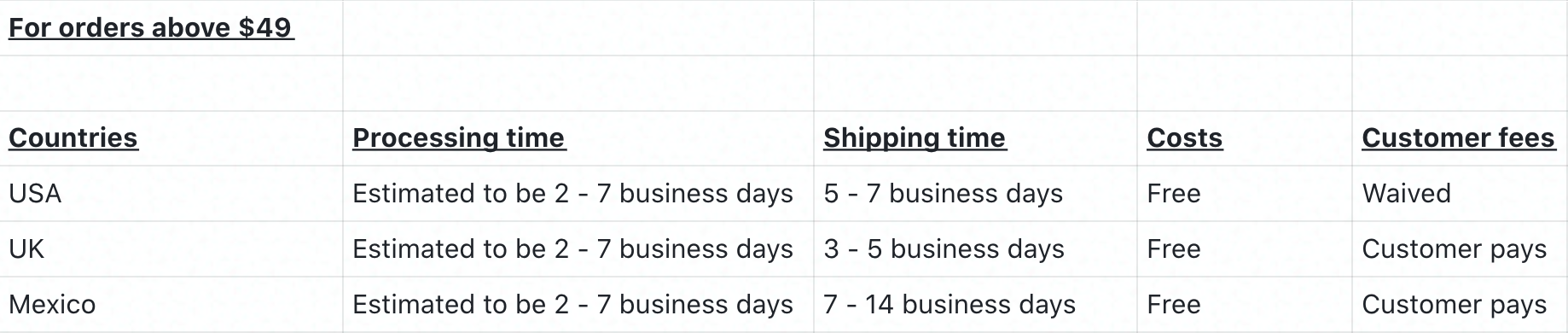Viewport: 1568px width, 333px height.
Task: Select the Waived customer fees cell
Action: (1460, 194)
